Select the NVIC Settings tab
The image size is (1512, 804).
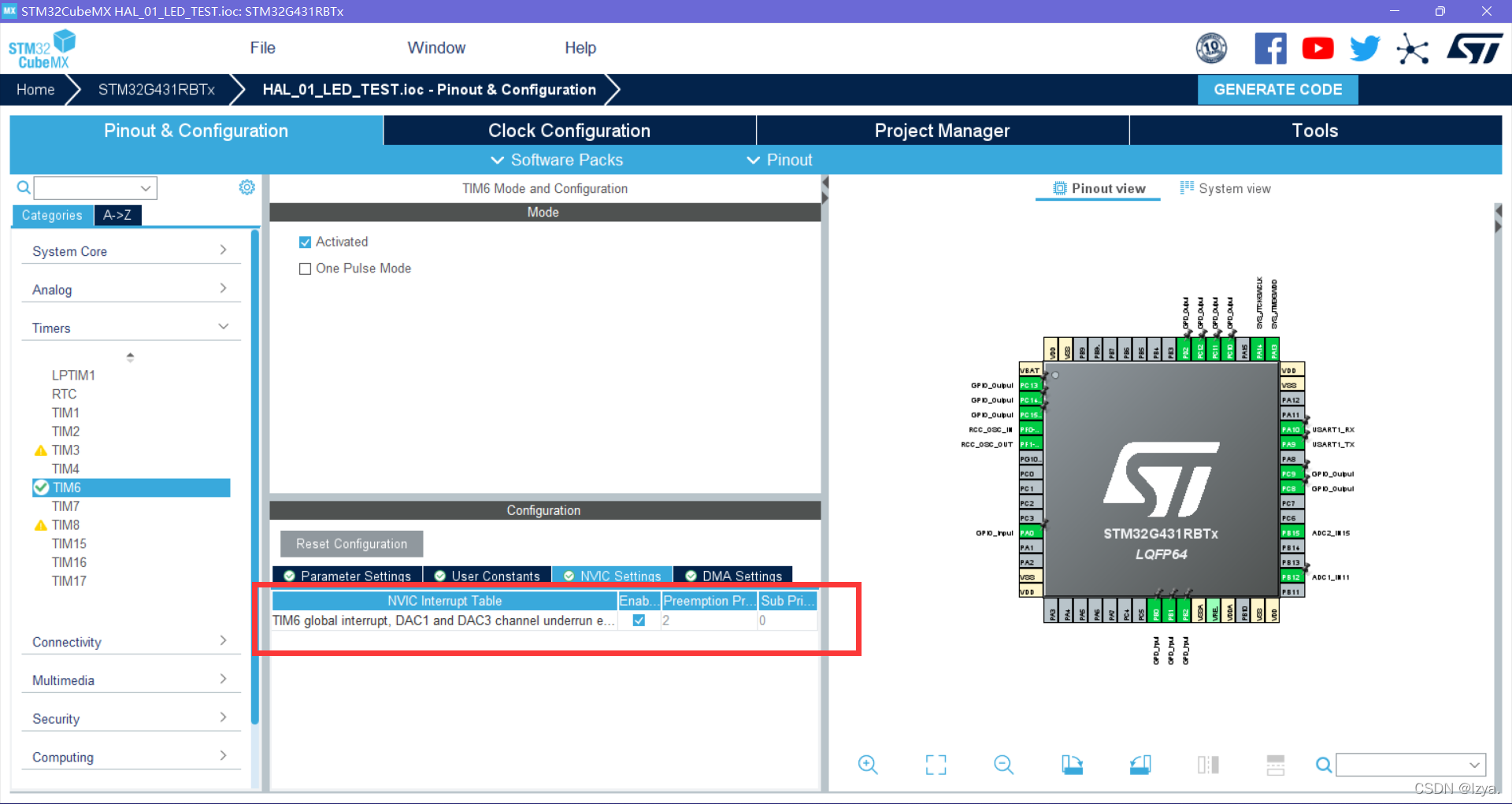[x=613, y=576]
